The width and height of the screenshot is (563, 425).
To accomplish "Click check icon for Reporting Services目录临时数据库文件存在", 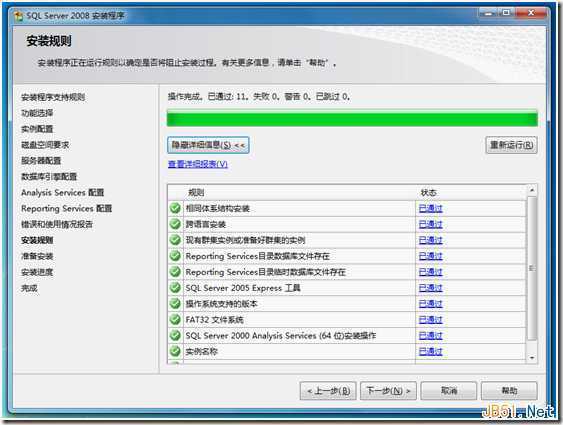I will (175, 272).
